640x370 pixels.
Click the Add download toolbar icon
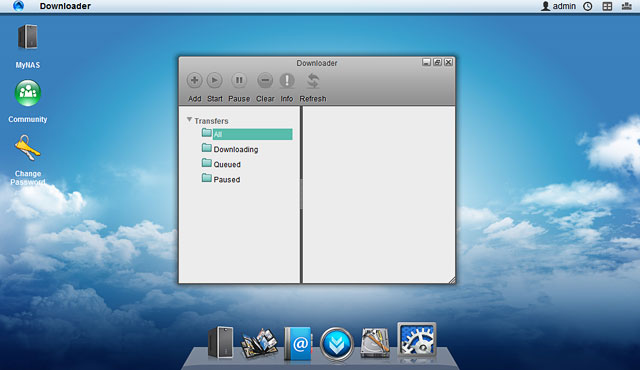tap(194, 80)
